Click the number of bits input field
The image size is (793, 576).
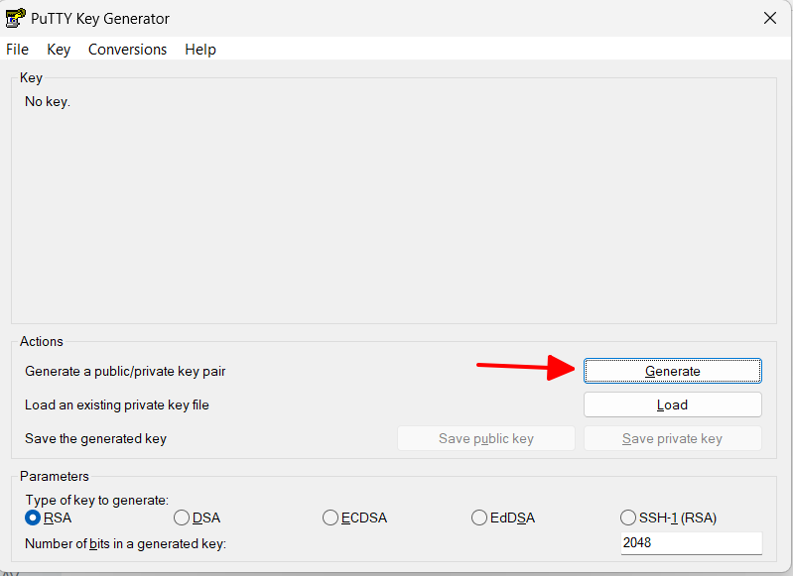(690, 543)
